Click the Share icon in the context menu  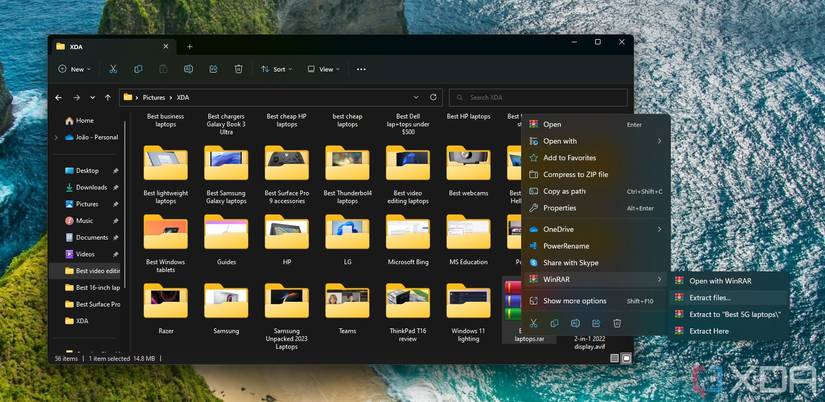597,323
